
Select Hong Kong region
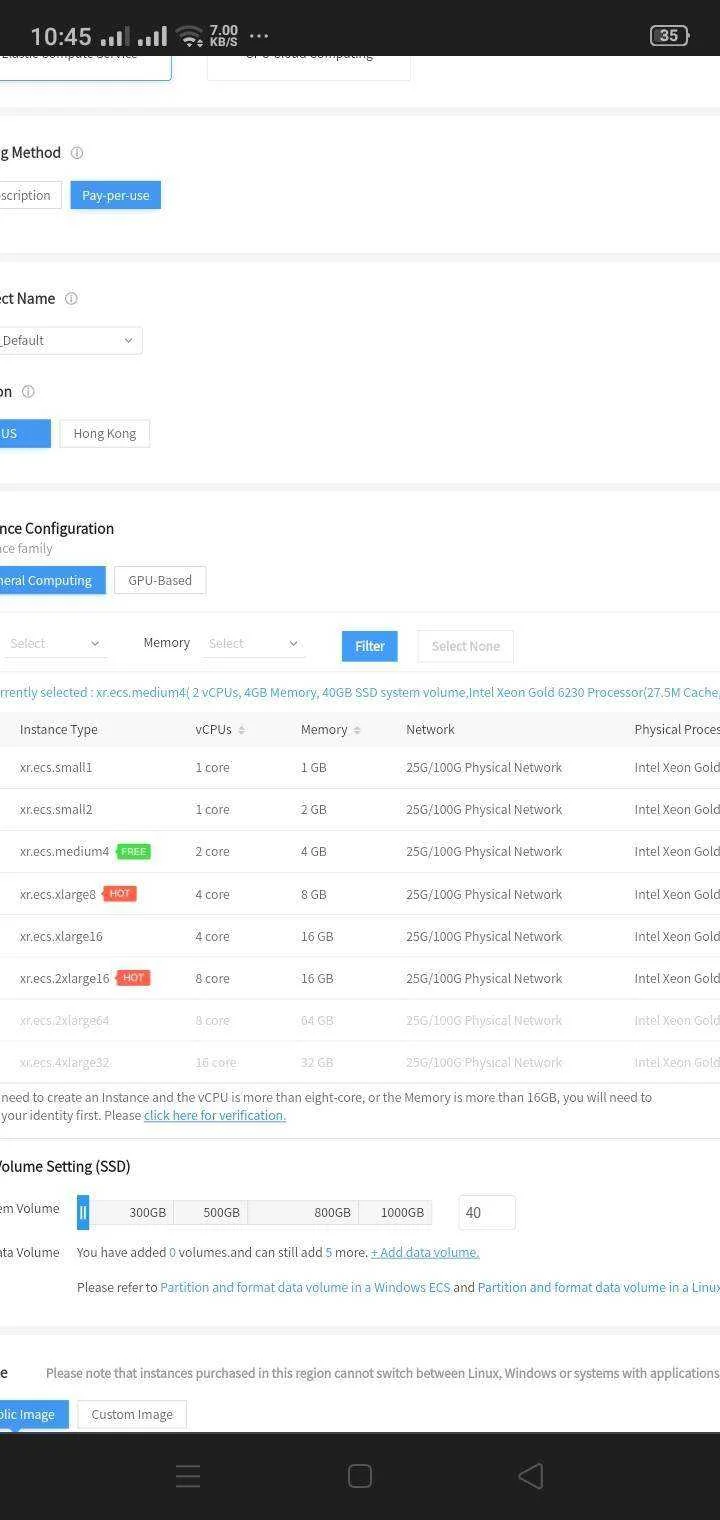(105, 433)
